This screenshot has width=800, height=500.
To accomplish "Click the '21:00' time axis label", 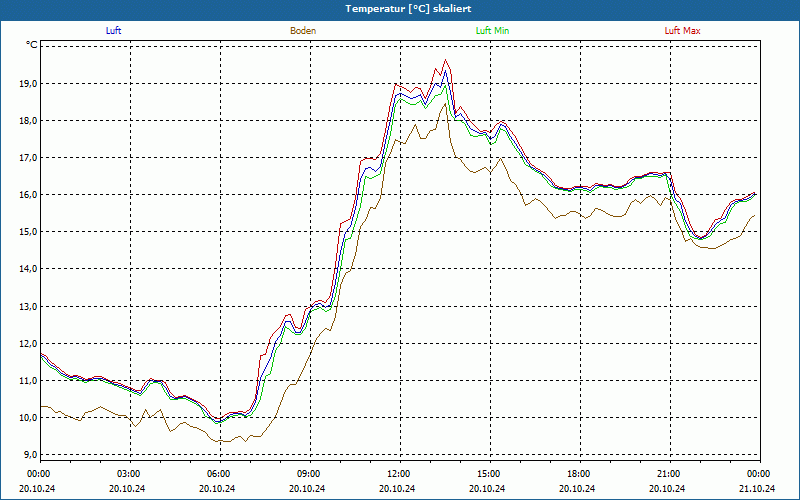I will [669, 474].
